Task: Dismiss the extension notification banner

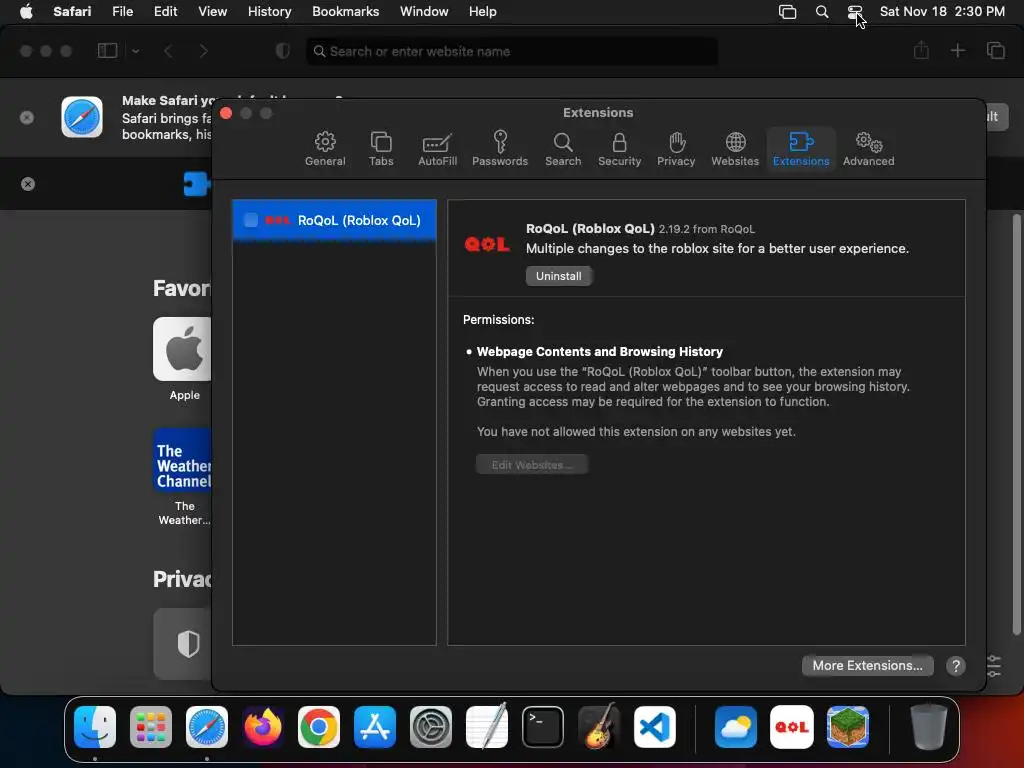Action: click(27, 184)
